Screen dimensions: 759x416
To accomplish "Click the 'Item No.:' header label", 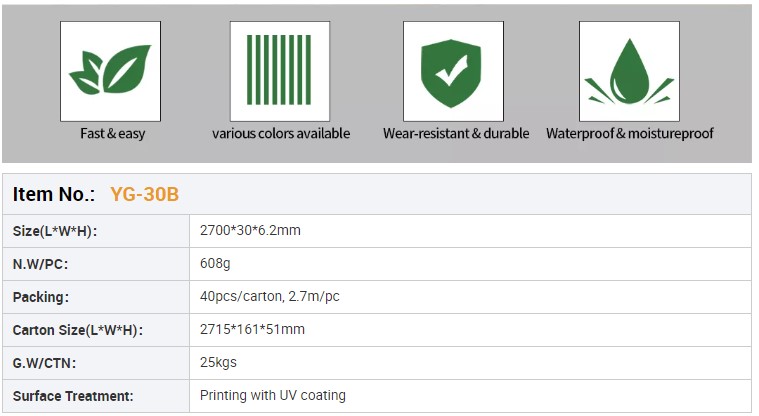I will [x=54, y=194].
